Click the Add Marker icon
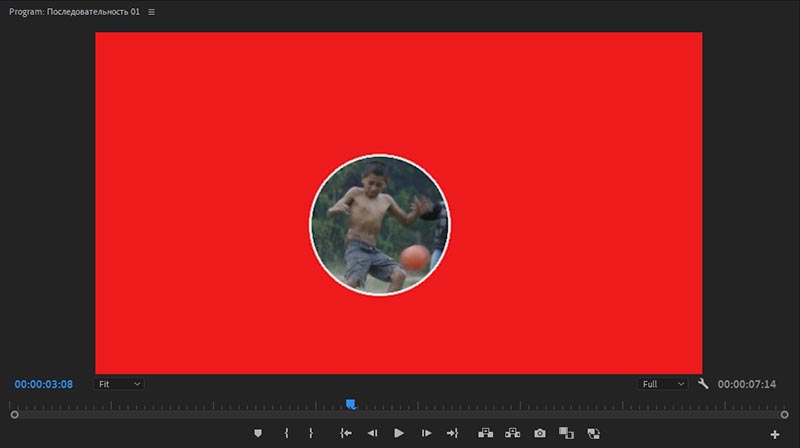This screenshot has width=800, height=448. (258, 433)
